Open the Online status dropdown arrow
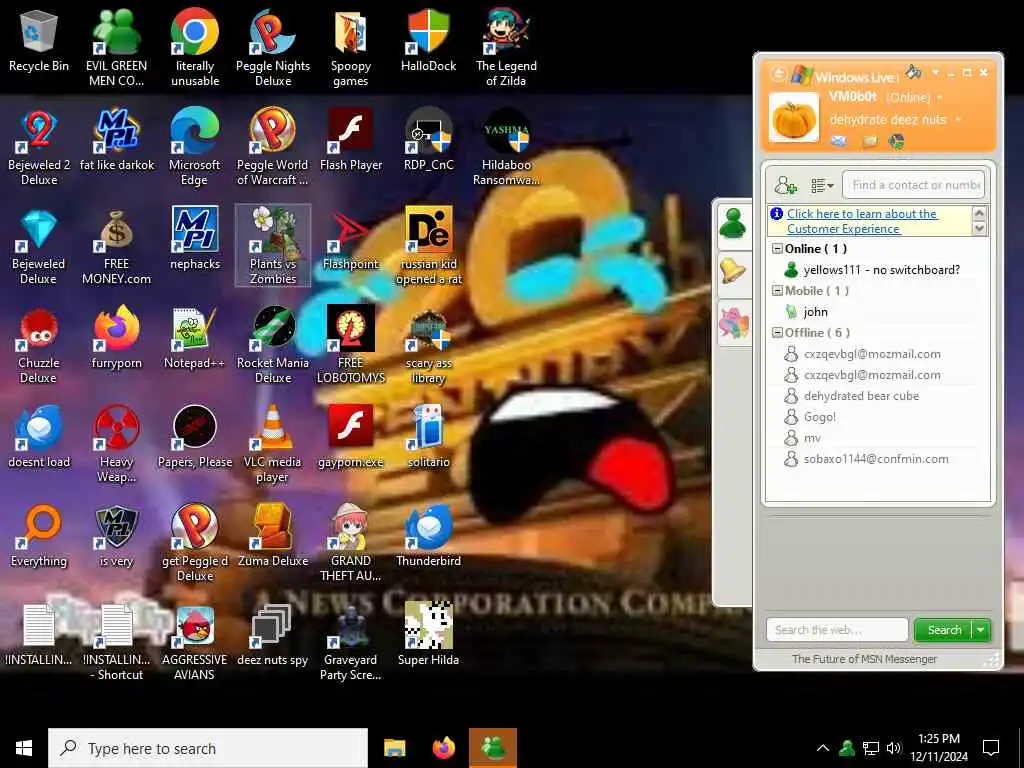 pyautogui.click(x=940, y=98)
